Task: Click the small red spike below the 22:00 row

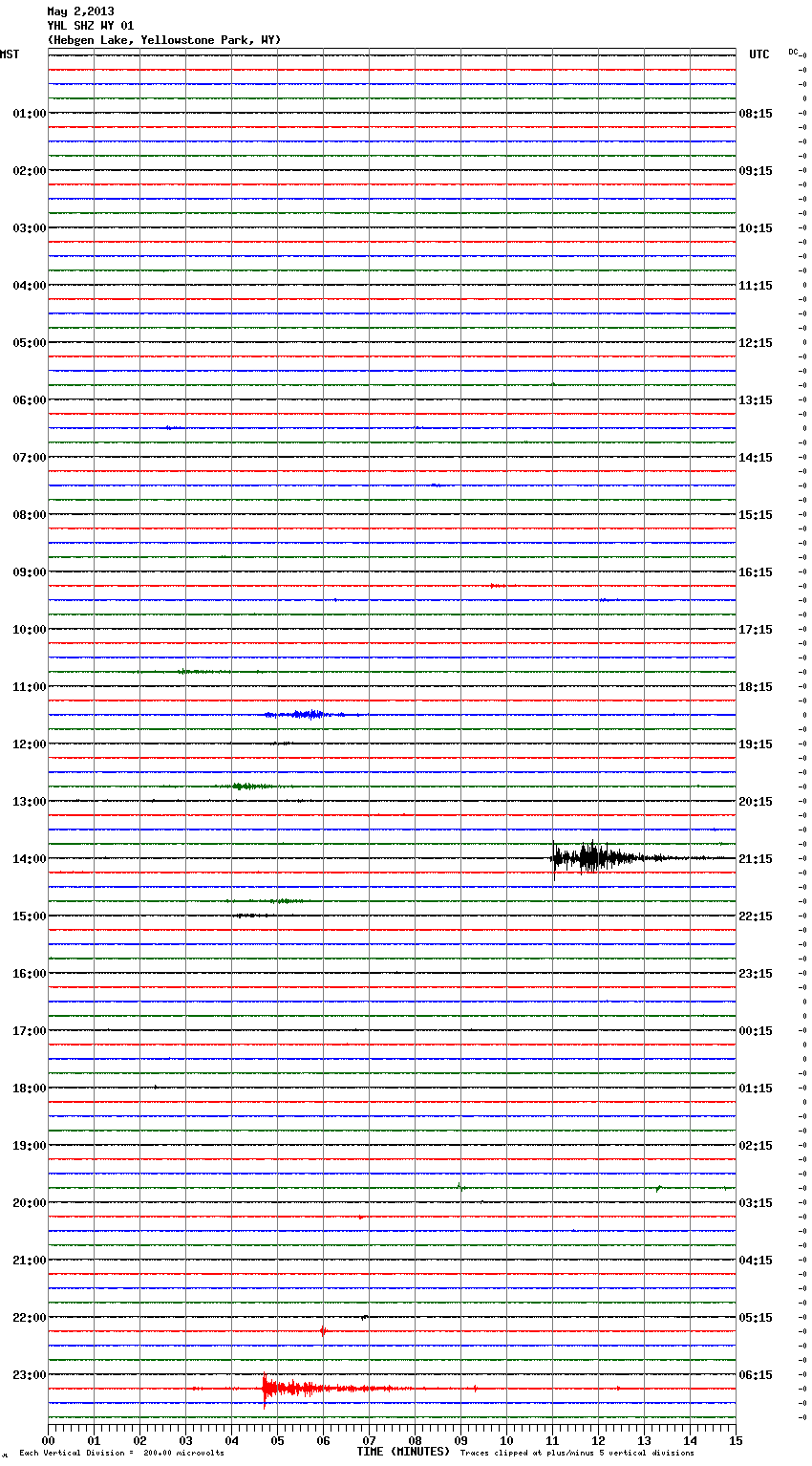Action: point(323,1330)
